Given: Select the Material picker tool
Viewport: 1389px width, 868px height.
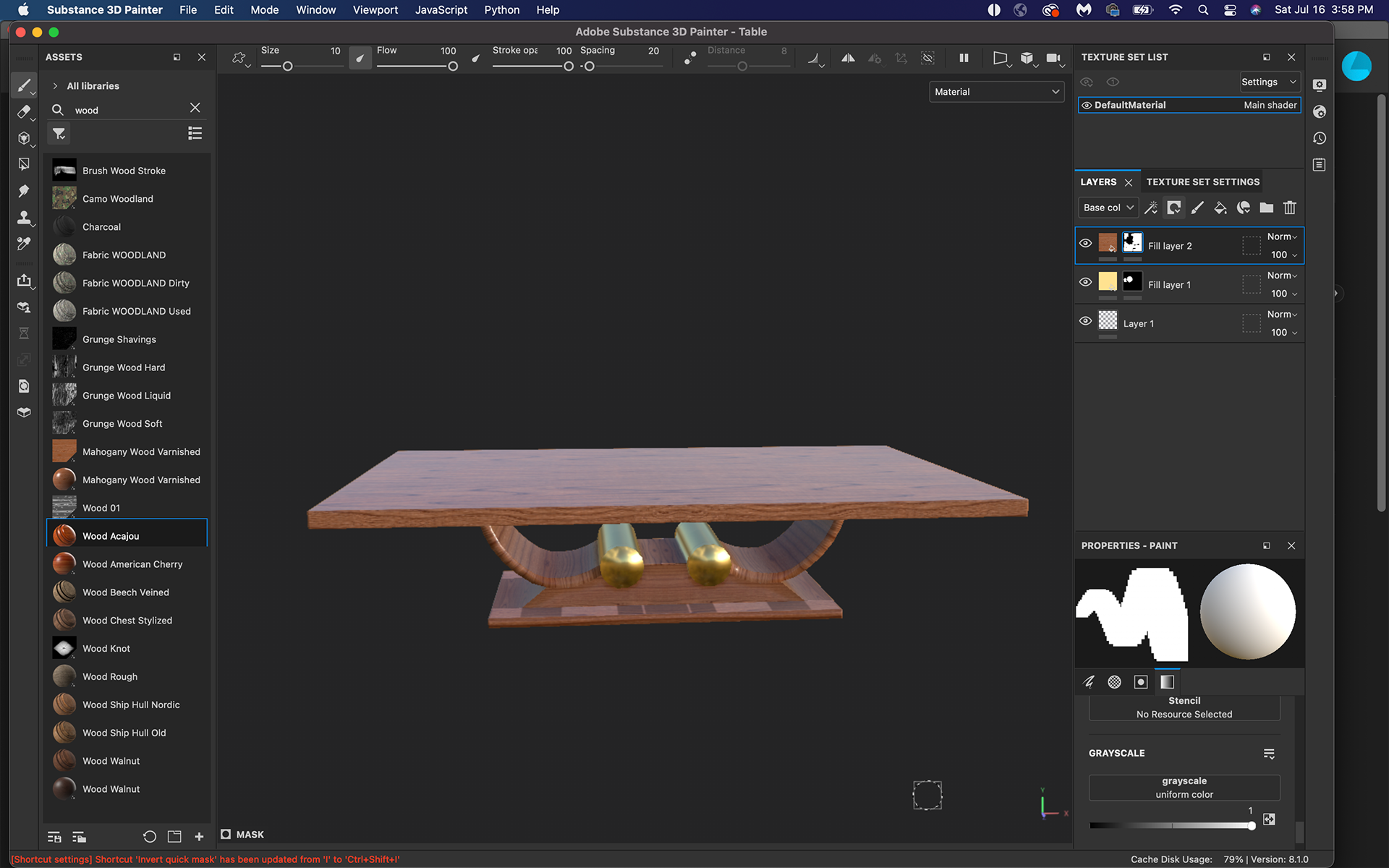Looking at the screenshot, I should [x=24, y=244].
